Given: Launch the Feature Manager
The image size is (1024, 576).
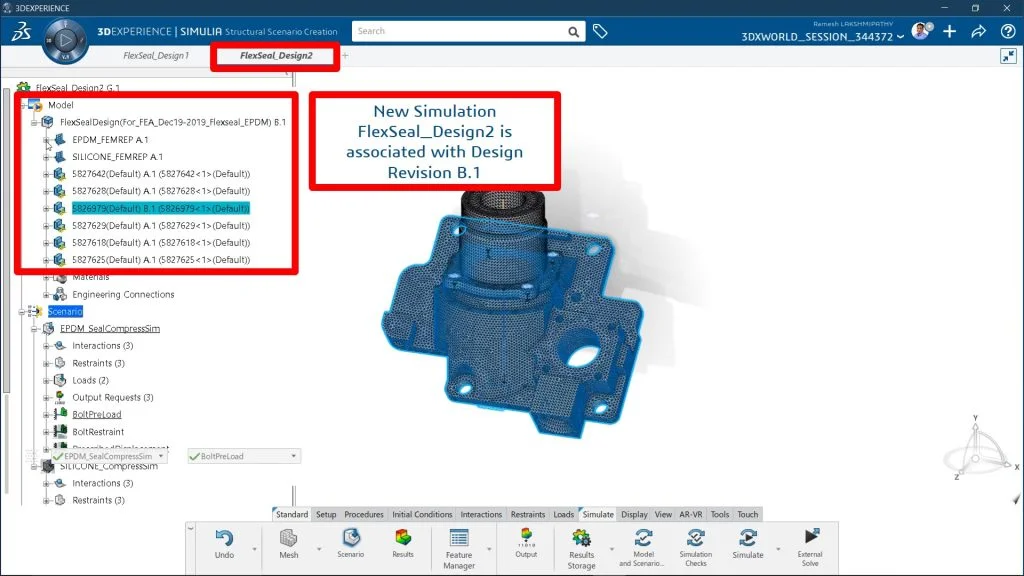Looking at the screenshot, I should point(459,538).
